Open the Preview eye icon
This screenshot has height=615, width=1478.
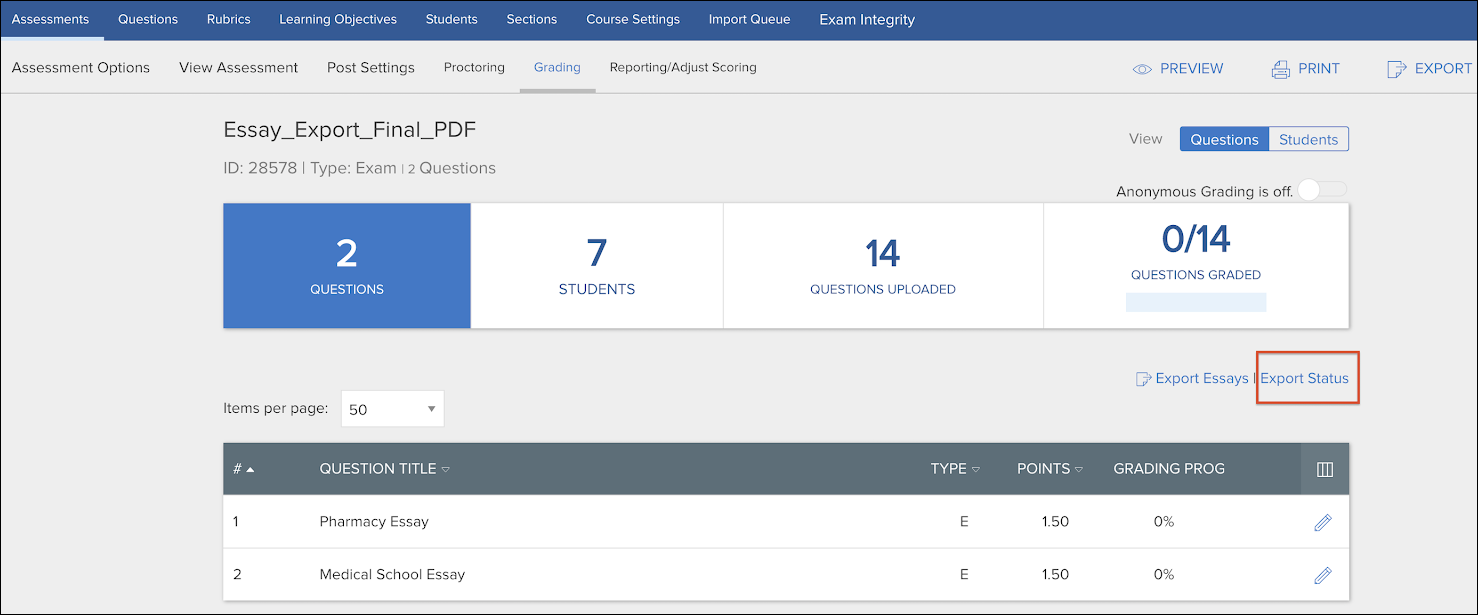1142,69
